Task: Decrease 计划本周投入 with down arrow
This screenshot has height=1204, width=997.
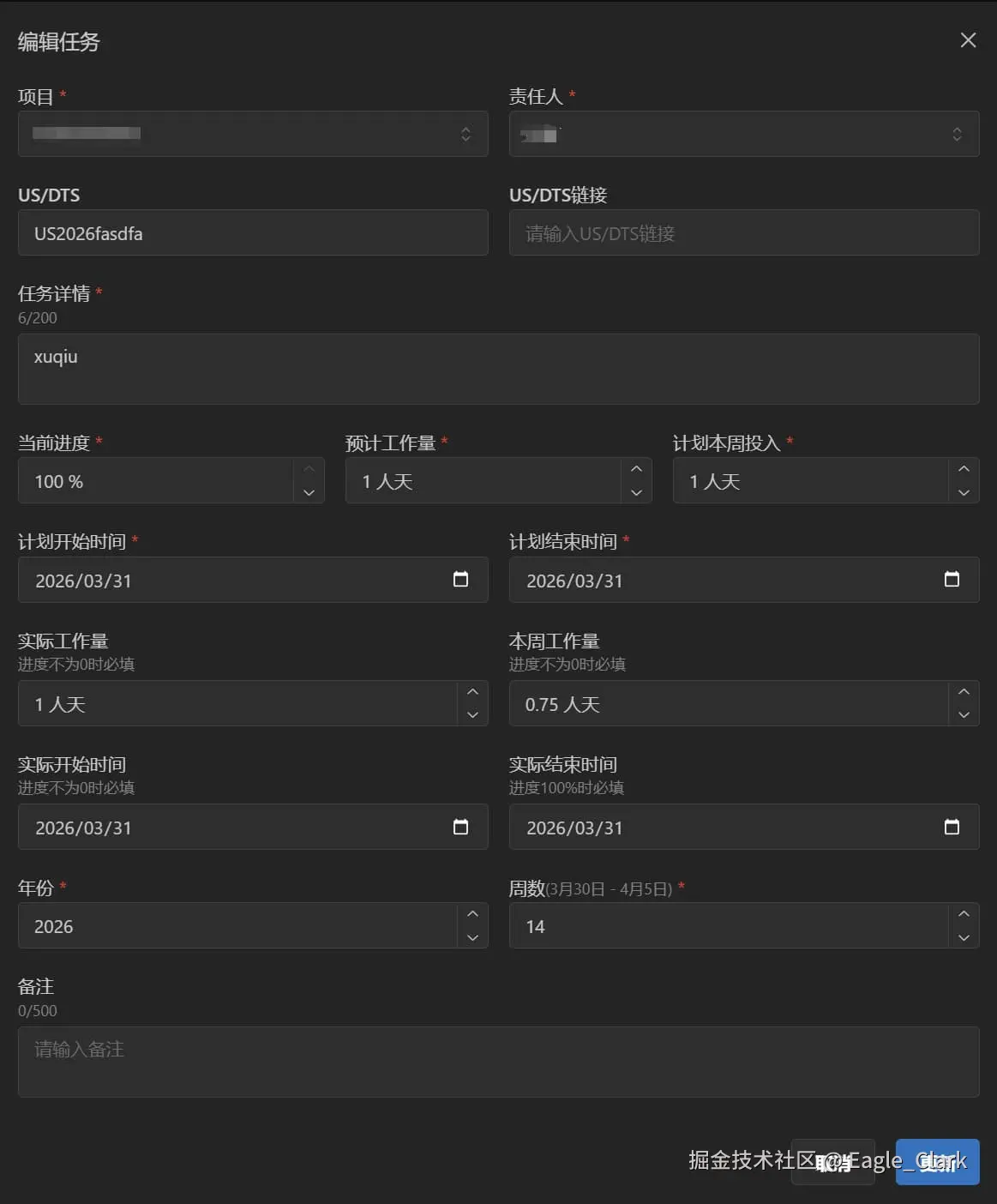Action: pyautogui.click(x=964, y=492)
